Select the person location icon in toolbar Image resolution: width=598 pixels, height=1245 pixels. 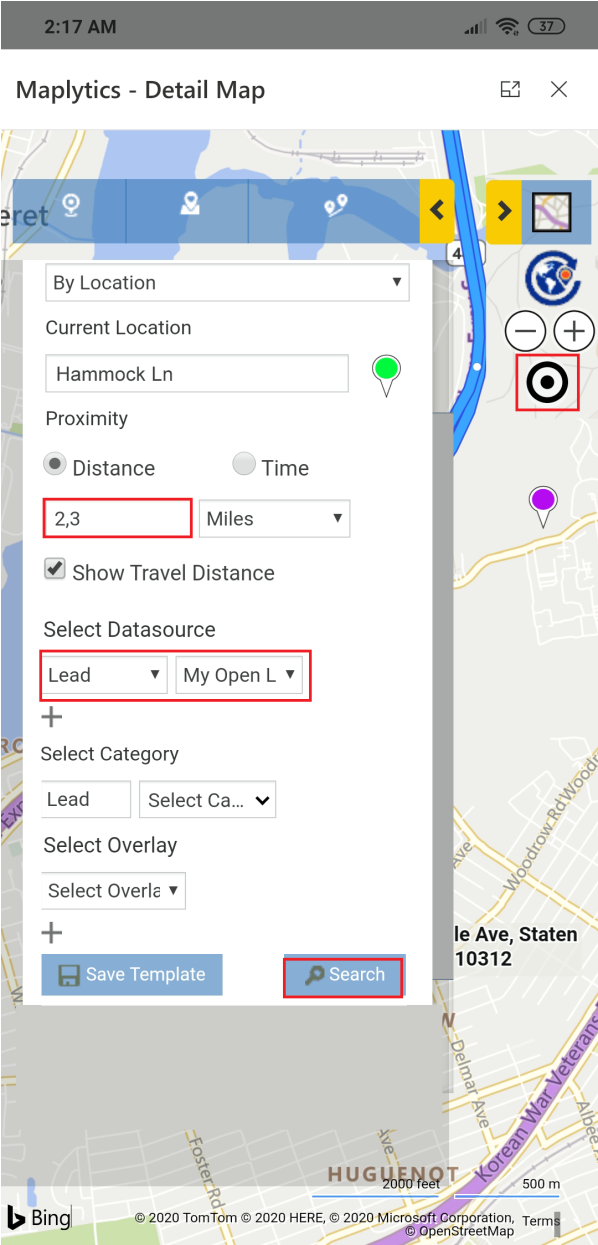(x=190, y=205)
